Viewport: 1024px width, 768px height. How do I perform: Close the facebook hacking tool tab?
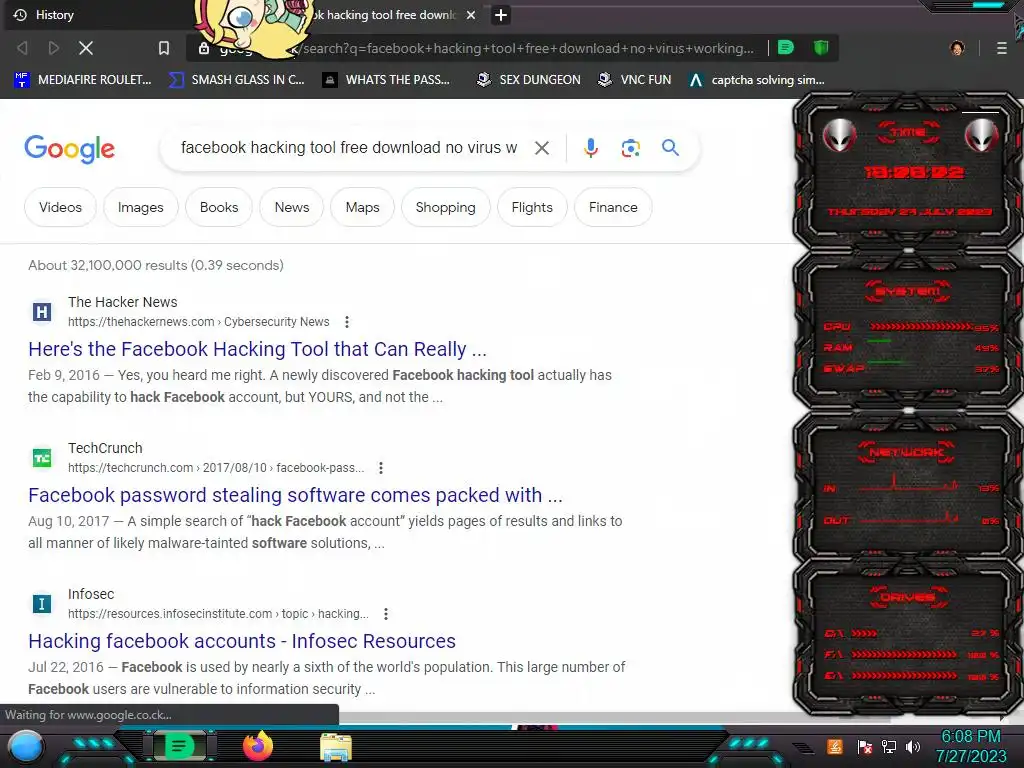471,15
